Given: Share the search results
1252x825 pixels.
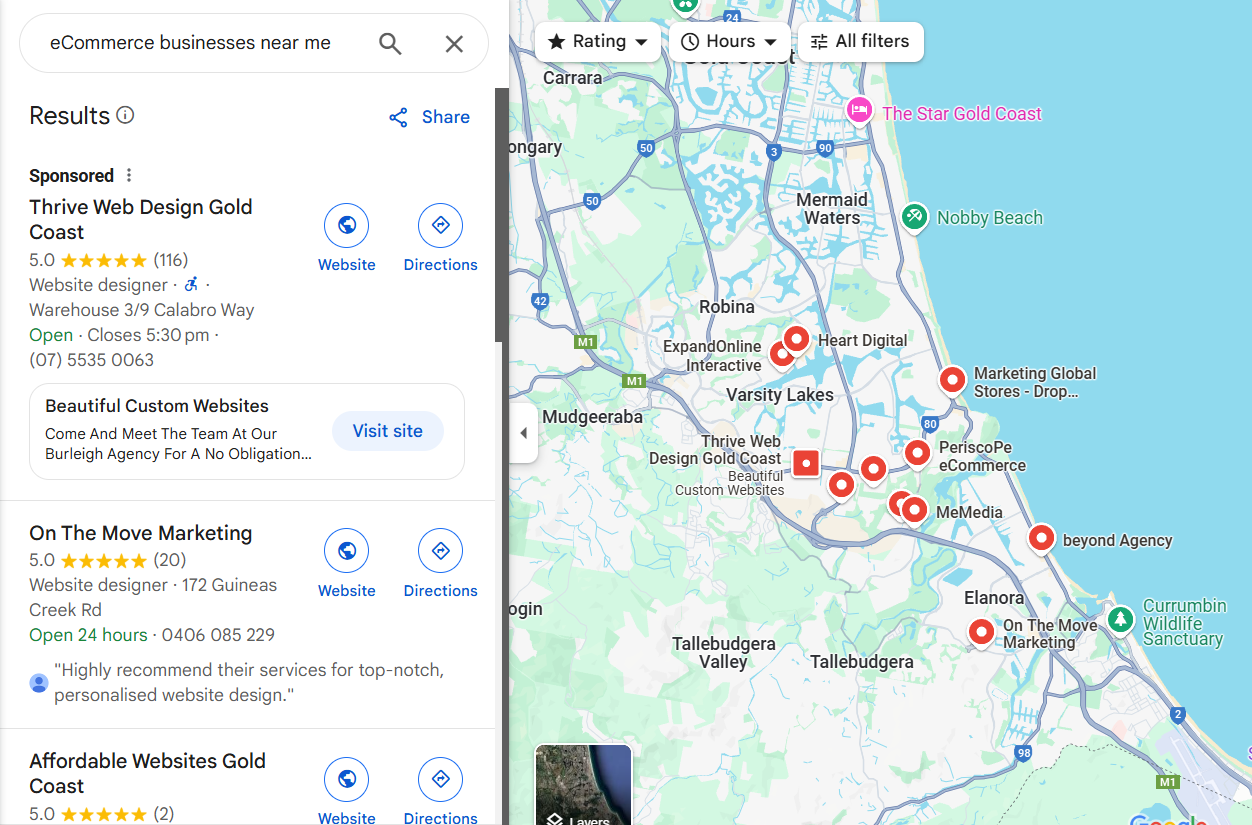Looking at the screenshot, I should point(429,117).
